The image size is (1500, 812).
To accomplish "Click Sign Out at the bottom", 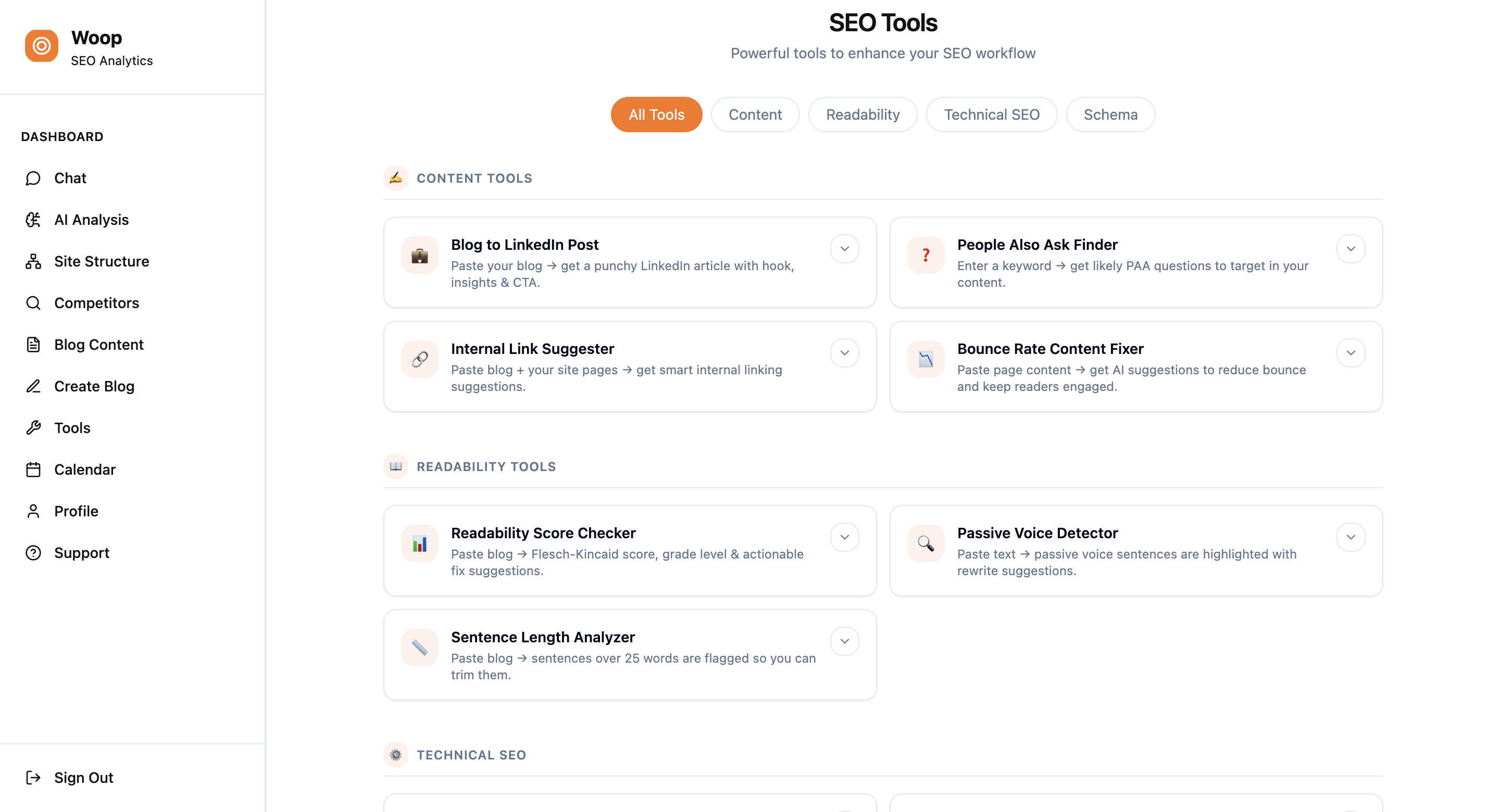I will pos(83,777).
